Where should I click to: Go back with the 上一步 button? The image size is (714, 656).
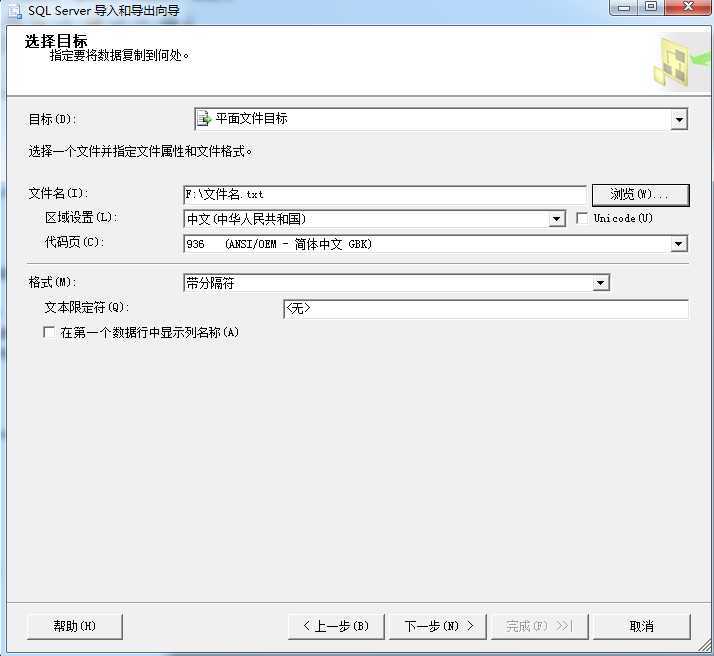pyautogui.click(x=335, y=626)
